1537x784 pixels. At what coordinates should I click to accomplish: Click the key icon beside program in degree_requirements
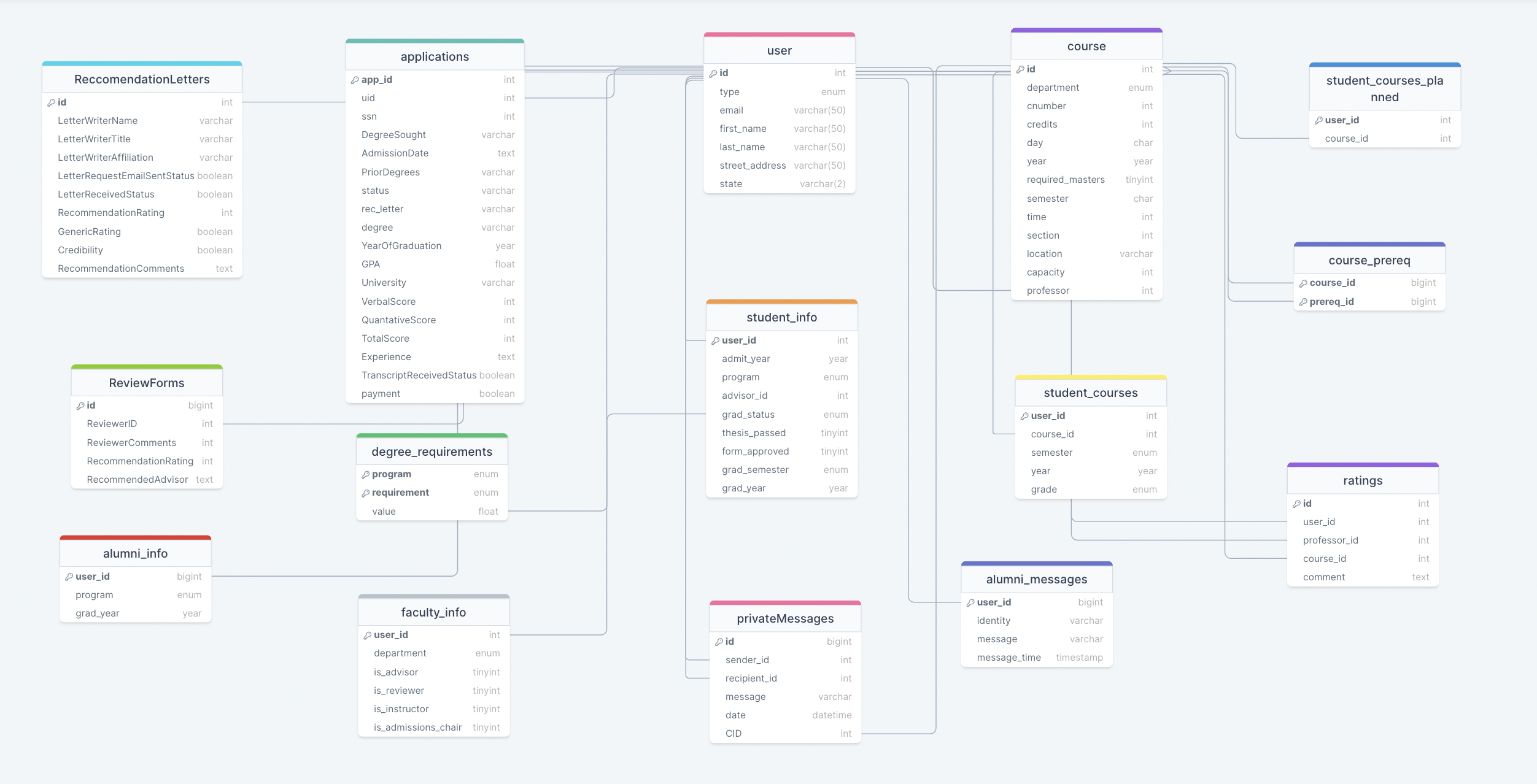[x=366, y=474]
